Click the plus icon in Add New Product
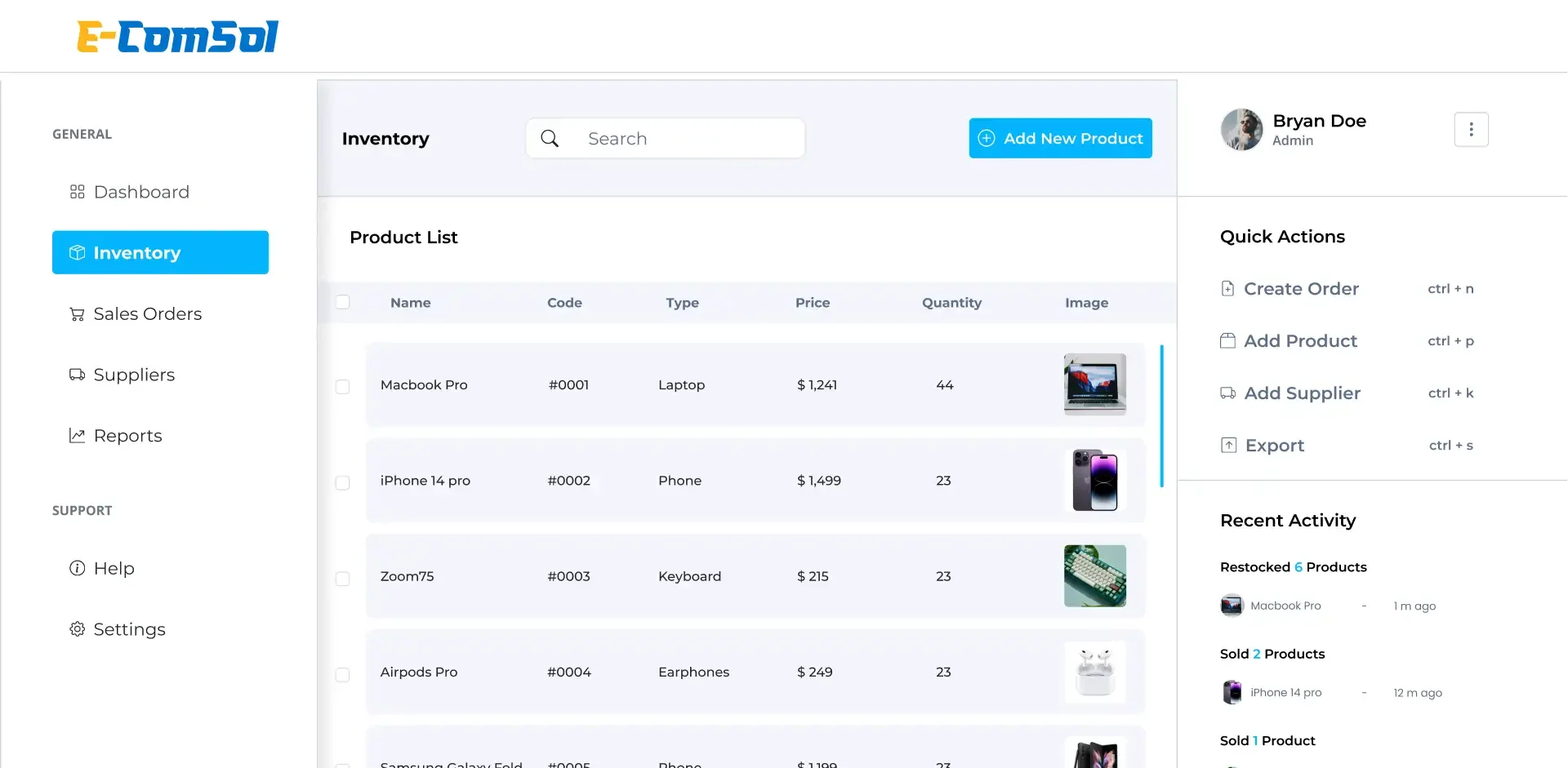 [x=987, y=139]
